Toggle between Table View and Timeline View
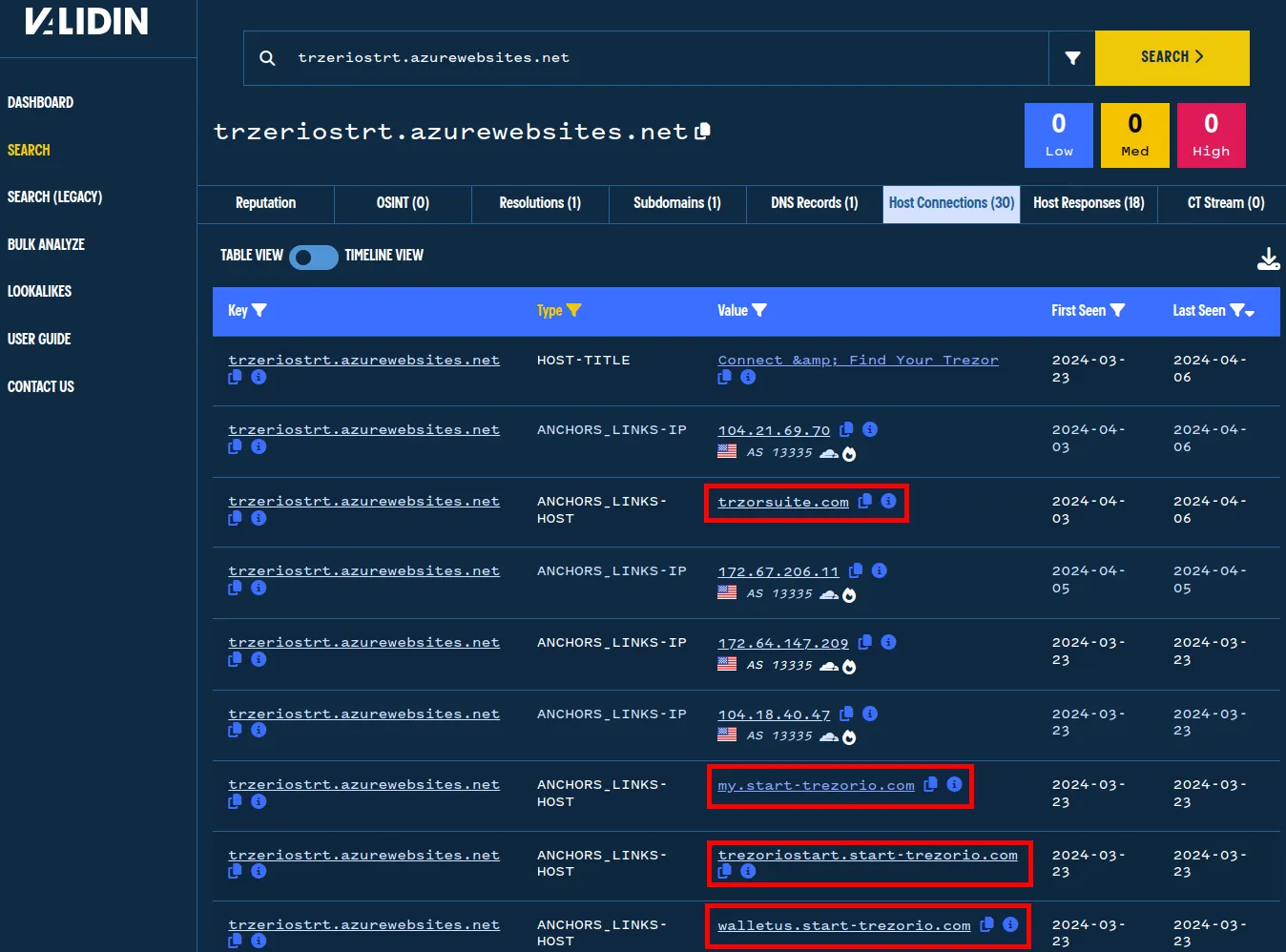This screenshot has height=952, width=1286. (x=314, y=258)
